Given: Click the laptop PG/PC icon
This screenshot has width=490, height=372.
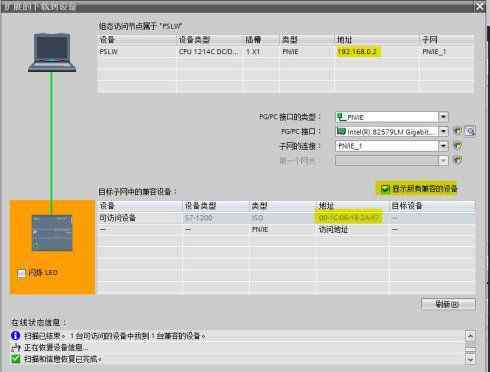Looking at the screenshot, I should 52,52.
